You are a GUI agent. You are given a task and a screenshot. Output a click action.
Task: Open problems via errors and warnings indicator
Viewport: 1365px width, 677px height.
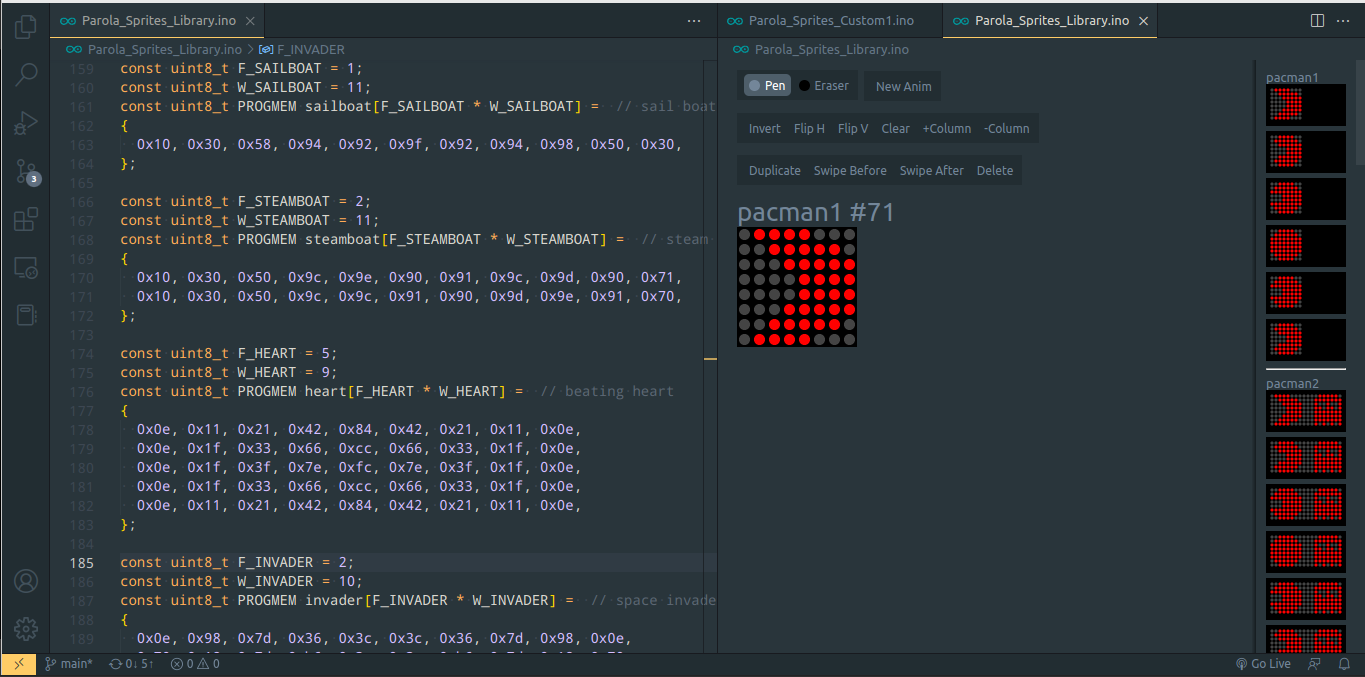click(195, 664)
